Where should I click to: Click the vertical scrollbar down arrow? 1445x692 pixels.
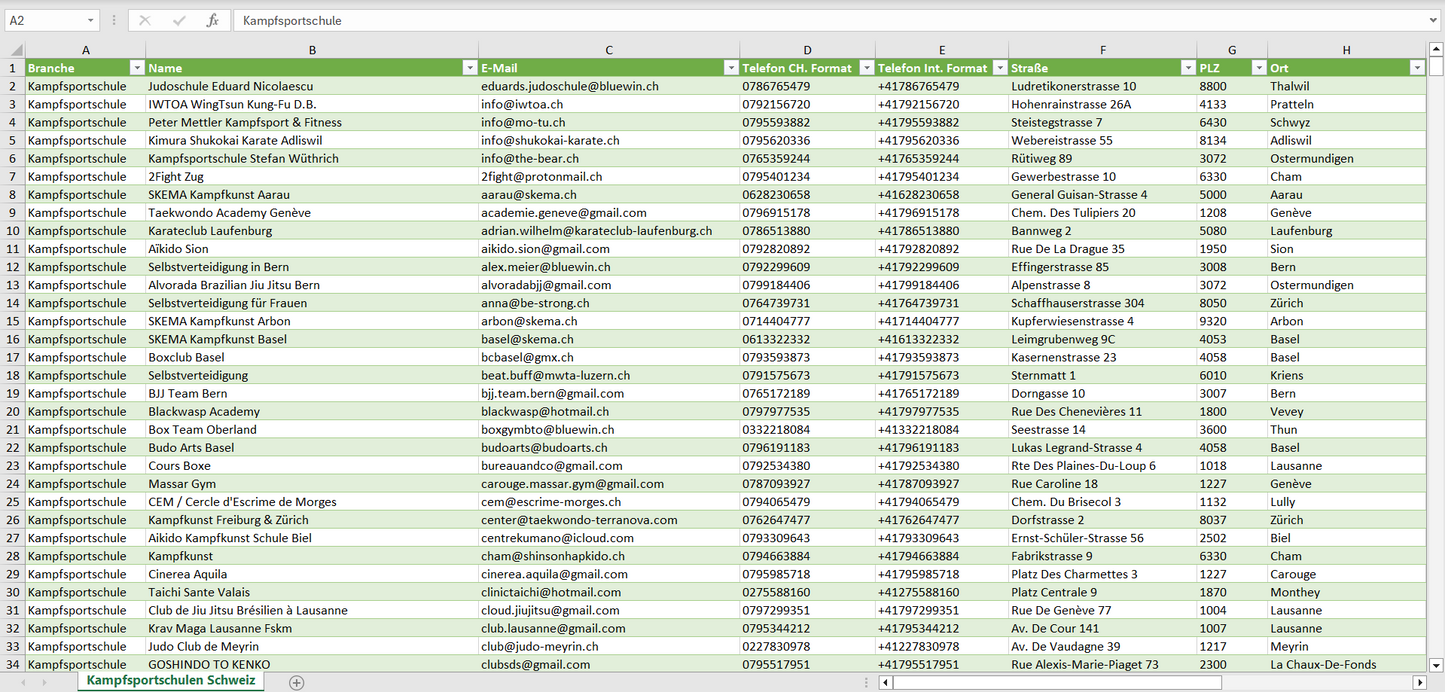(1436, 664)
